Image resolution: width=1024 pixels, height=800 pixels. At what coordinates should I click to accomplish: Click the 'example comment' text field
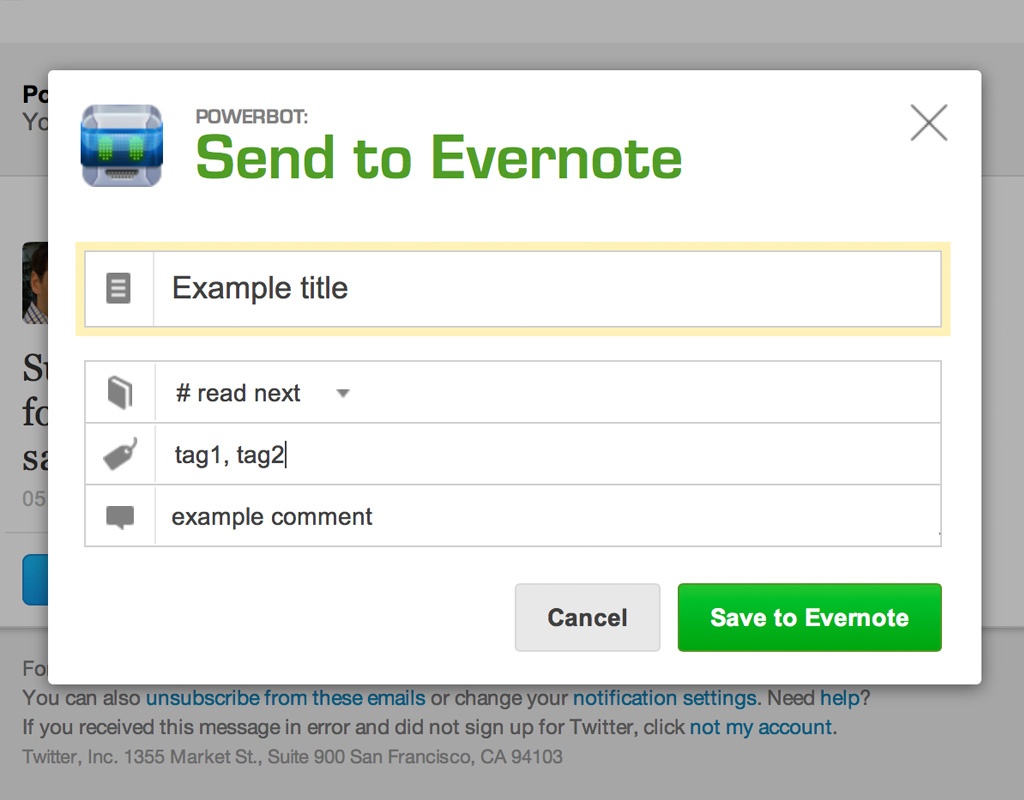(x=547, y=516)
